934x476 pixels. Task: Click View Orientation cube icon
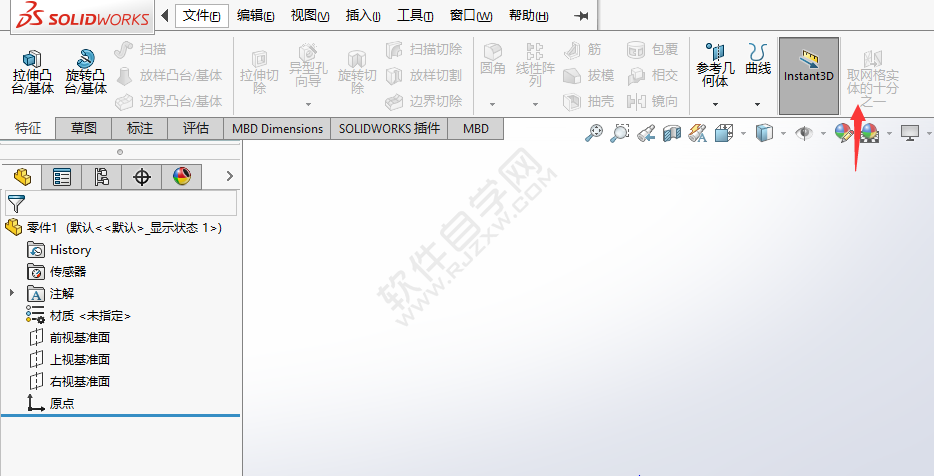(724, 132)
